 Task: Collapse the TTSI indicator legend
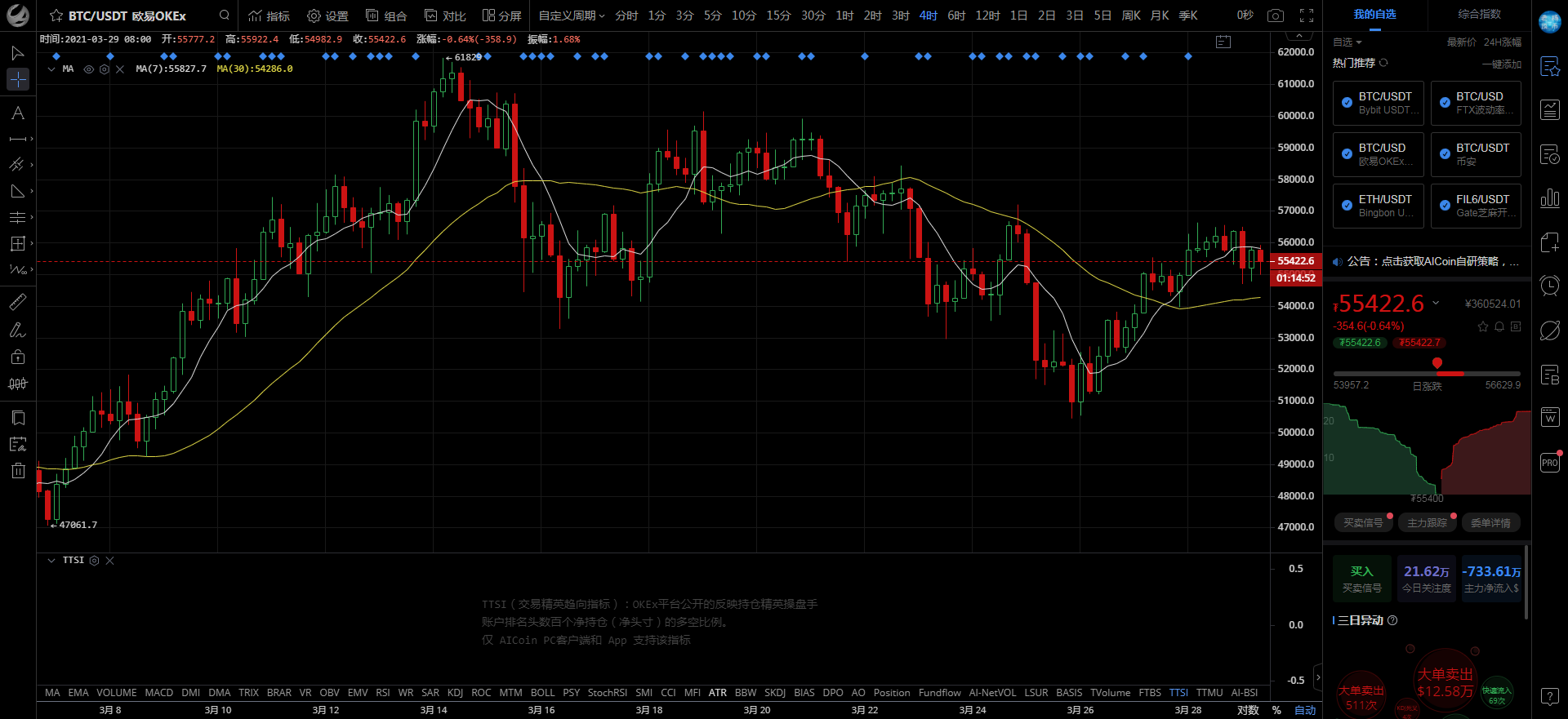click(51, 561)
